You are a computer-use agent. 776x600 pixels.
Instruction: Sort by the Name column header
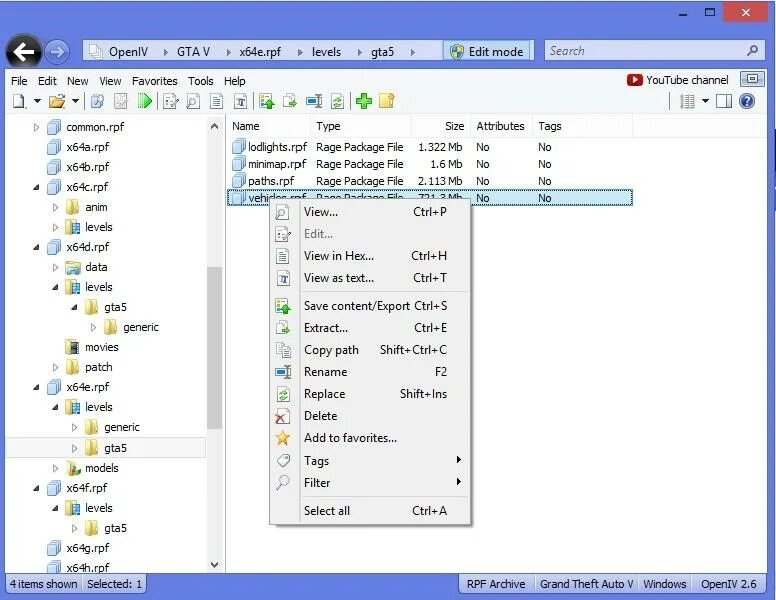pyautogui.click(x=269, y=126)
